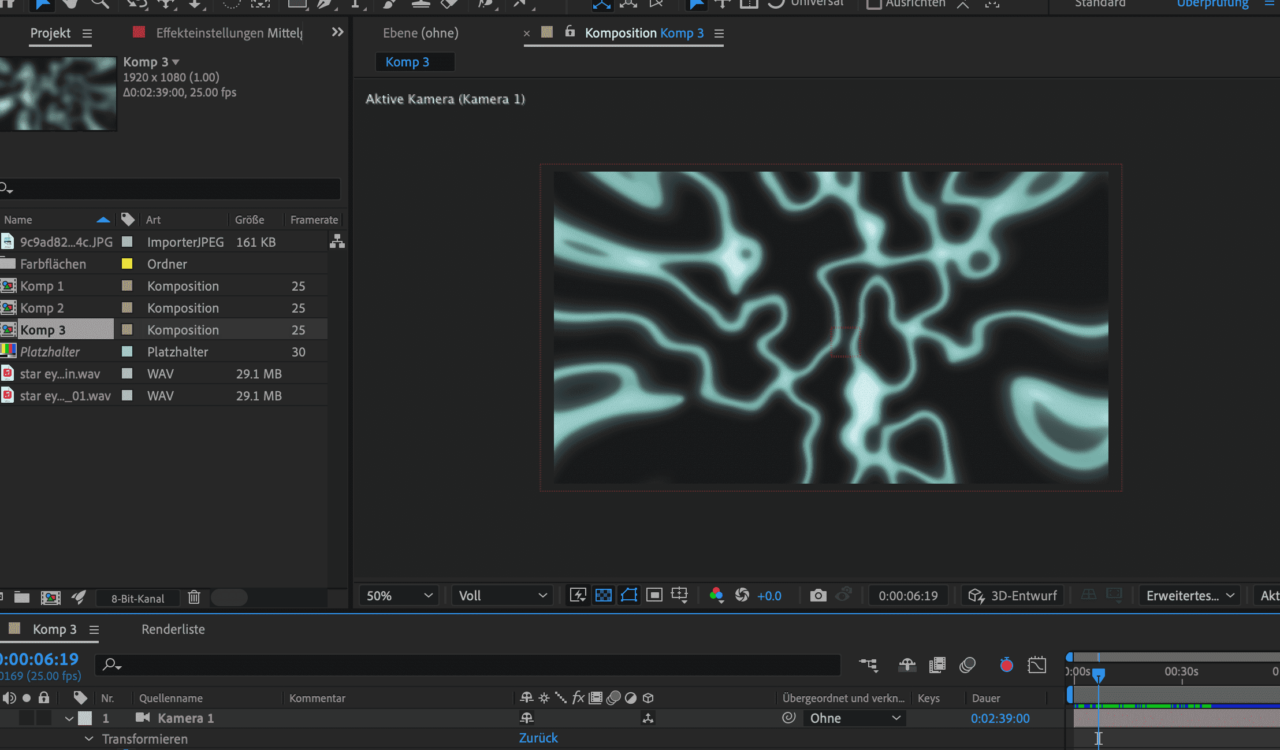Toggle mask and shape path visibility
This screenshot has height=750, width=1280.
click(x=629, y=595)
